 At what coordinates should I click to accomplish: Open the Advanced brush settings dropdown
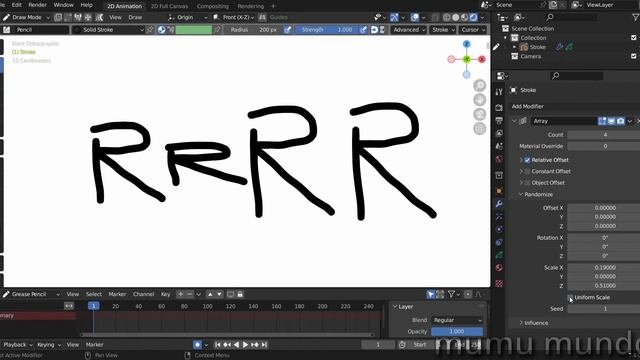coord(409,30)
